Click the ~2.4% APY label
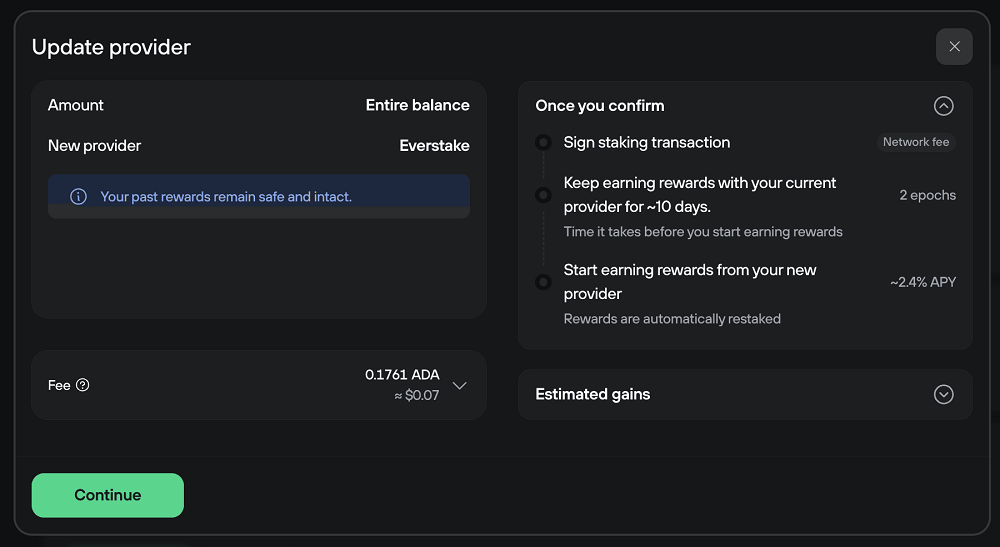 click(x=923, y=282)
